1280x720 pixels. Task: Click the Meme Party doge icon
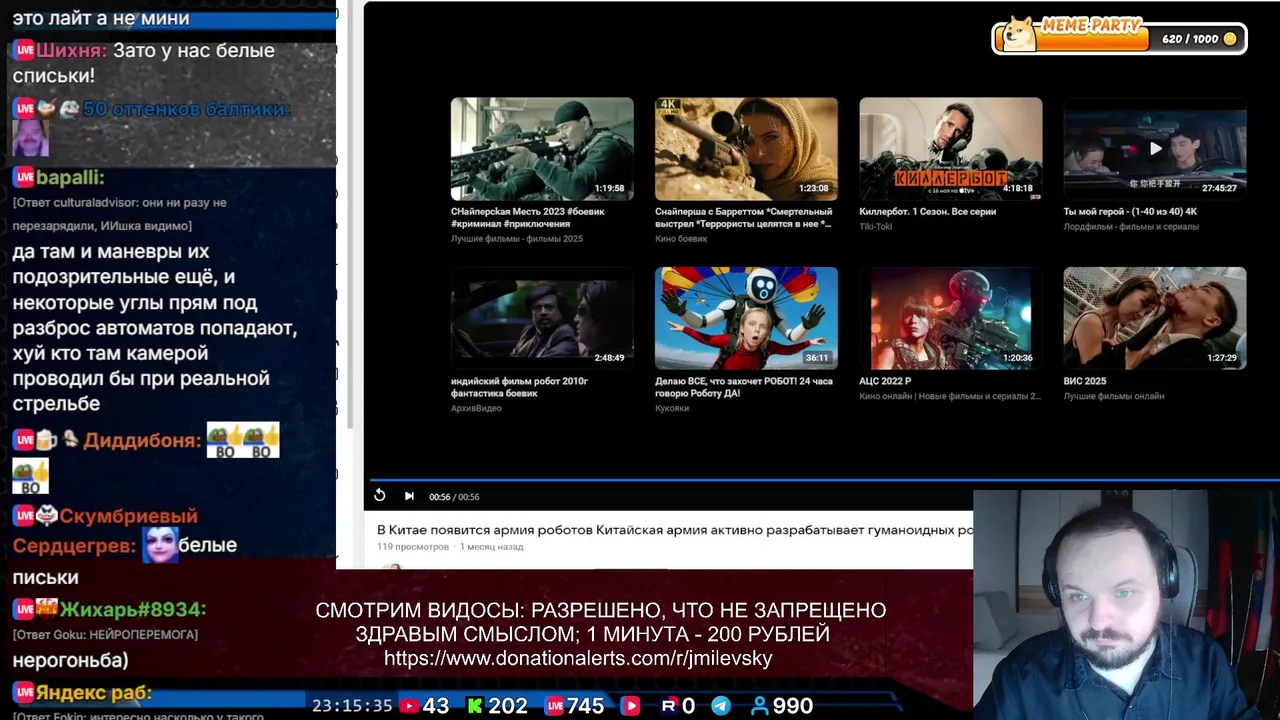[1020, 33]
